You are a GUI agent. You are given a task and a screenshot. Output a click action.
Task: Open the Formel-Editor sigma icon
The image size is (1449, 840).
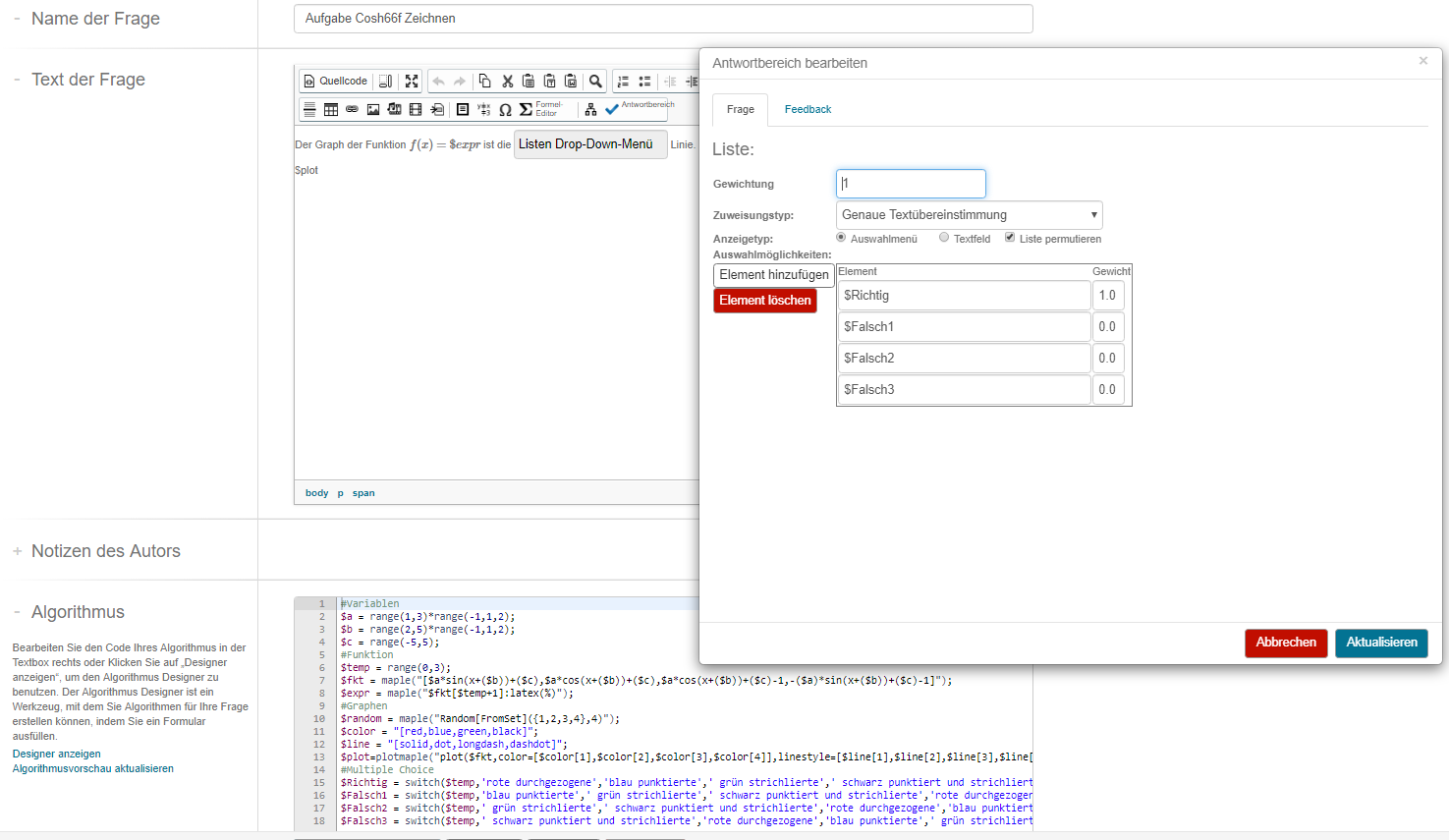(527, 109)
